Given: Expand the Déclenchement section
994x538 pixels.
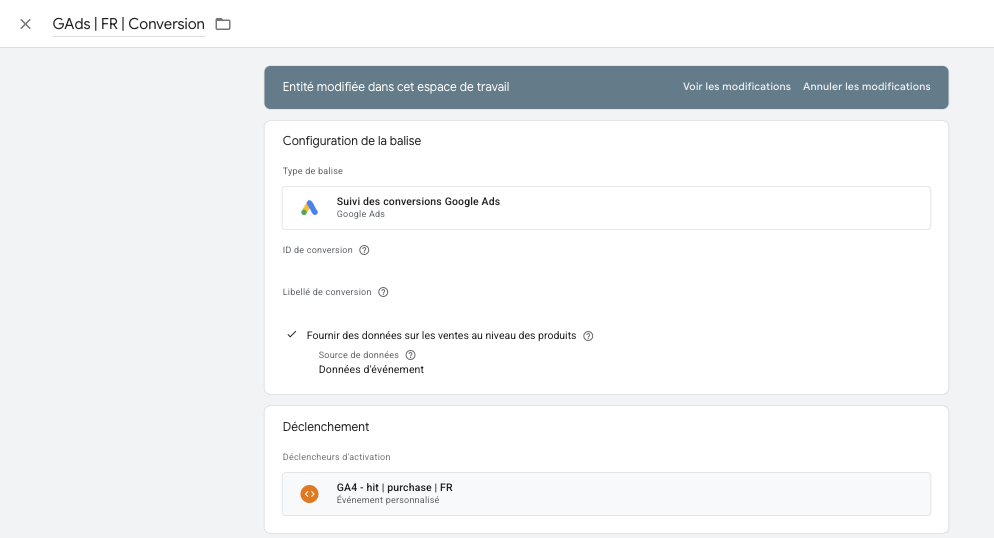Looking at the screenshot, I should click(x=326, y=427).
